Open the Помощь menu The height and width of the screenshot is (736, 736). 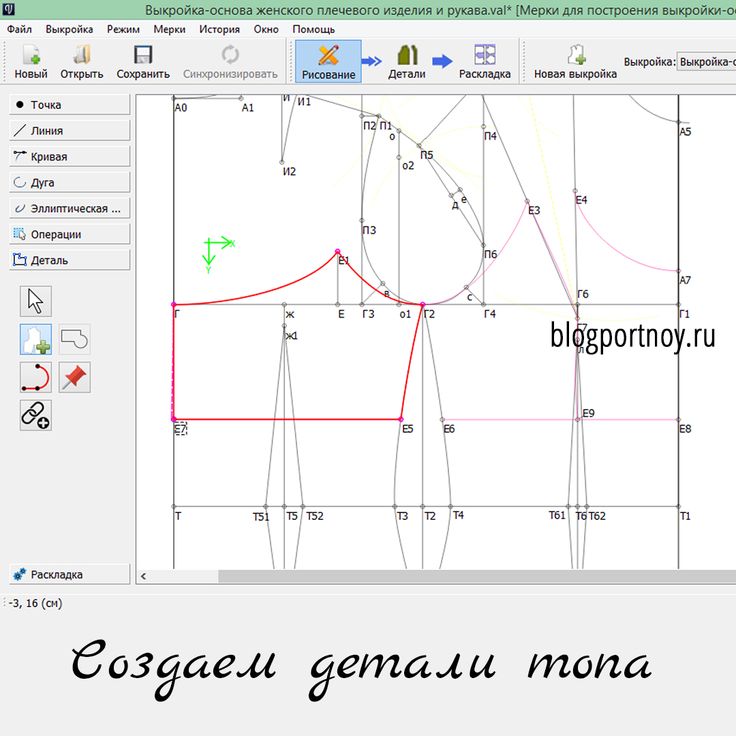(x=314, y=29)
